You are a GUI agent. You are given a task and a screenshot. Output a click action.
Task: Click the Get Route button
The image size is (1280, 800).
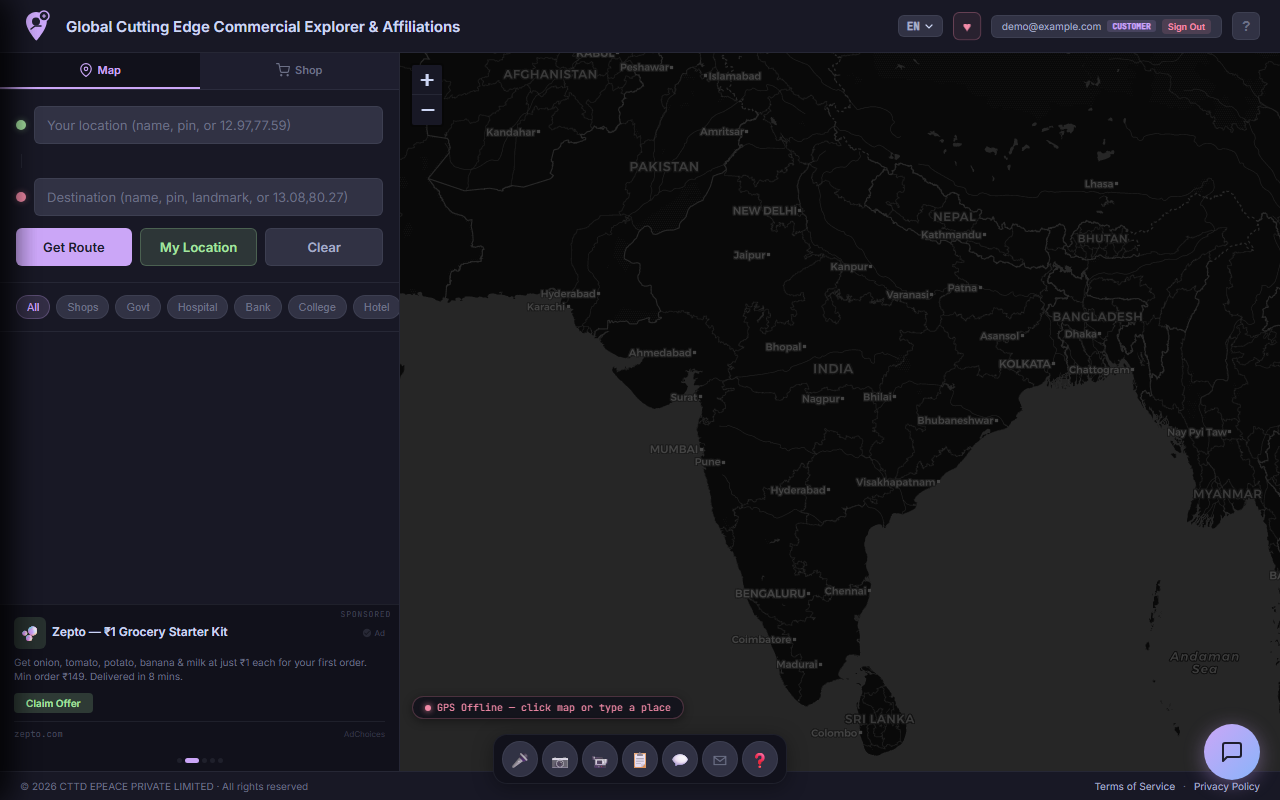pos(74,247)
